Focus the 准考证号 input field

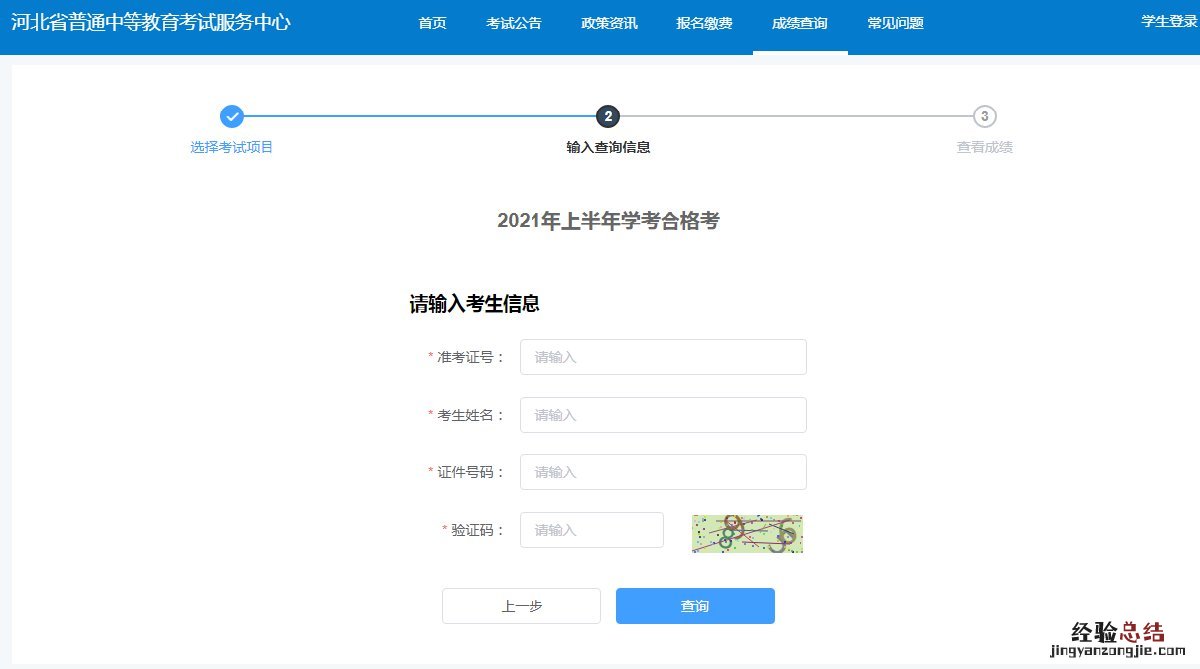point(663,357)
